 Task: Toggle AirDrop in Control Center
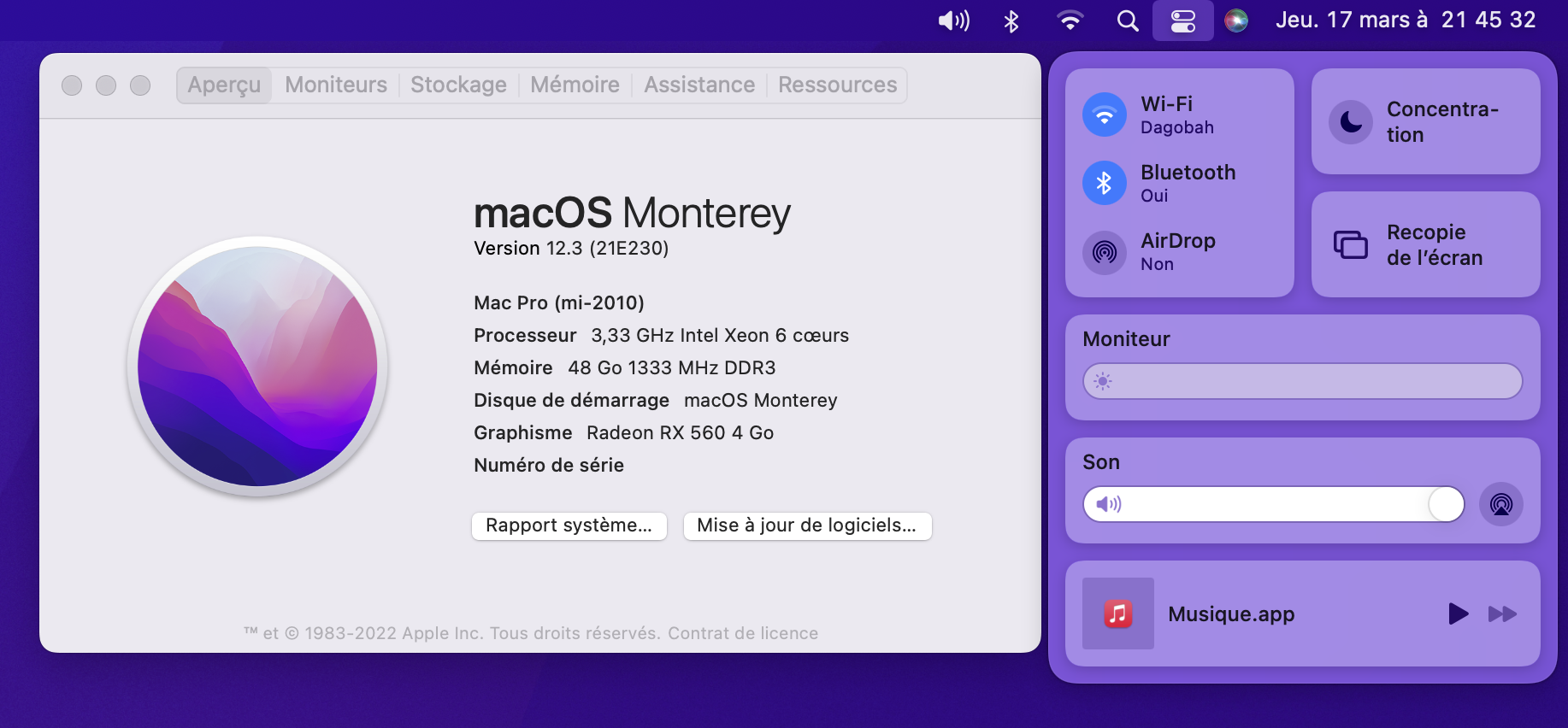point(1105,252)
